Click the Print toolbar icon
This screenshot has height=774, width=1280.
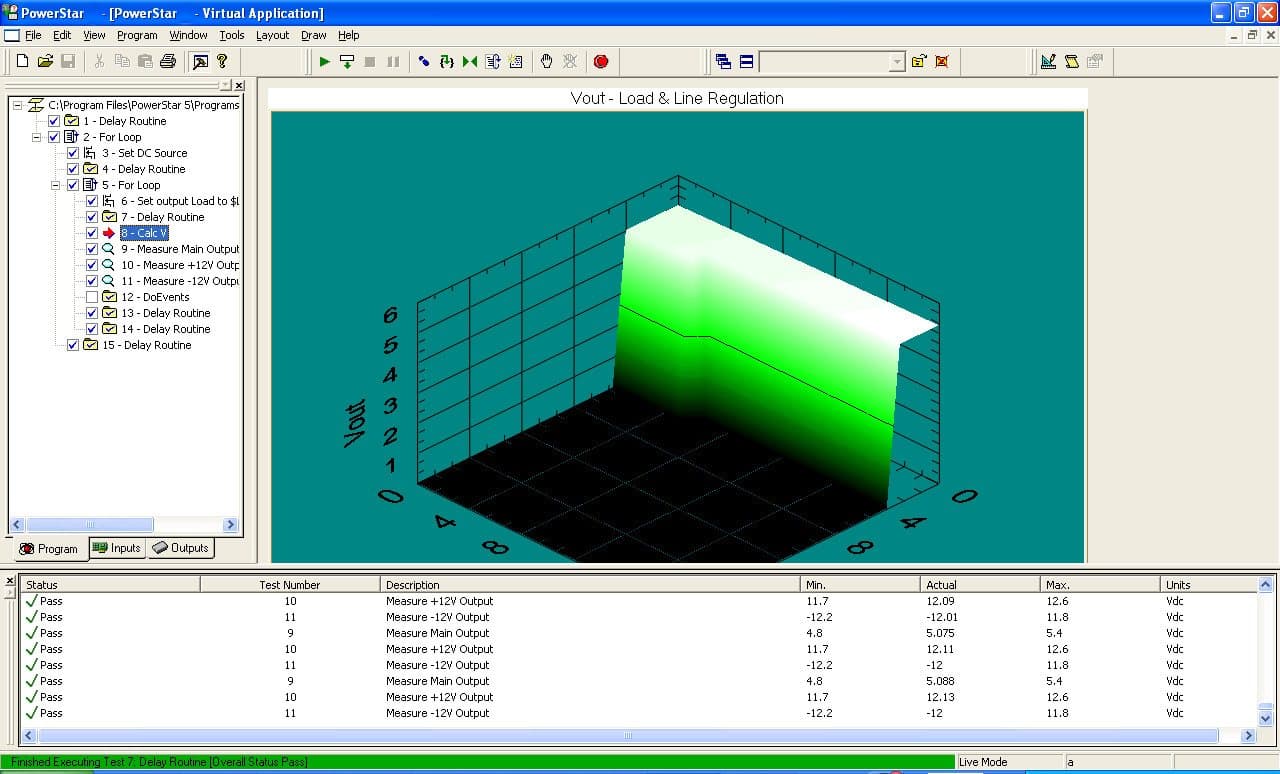[x=168, y=61]
